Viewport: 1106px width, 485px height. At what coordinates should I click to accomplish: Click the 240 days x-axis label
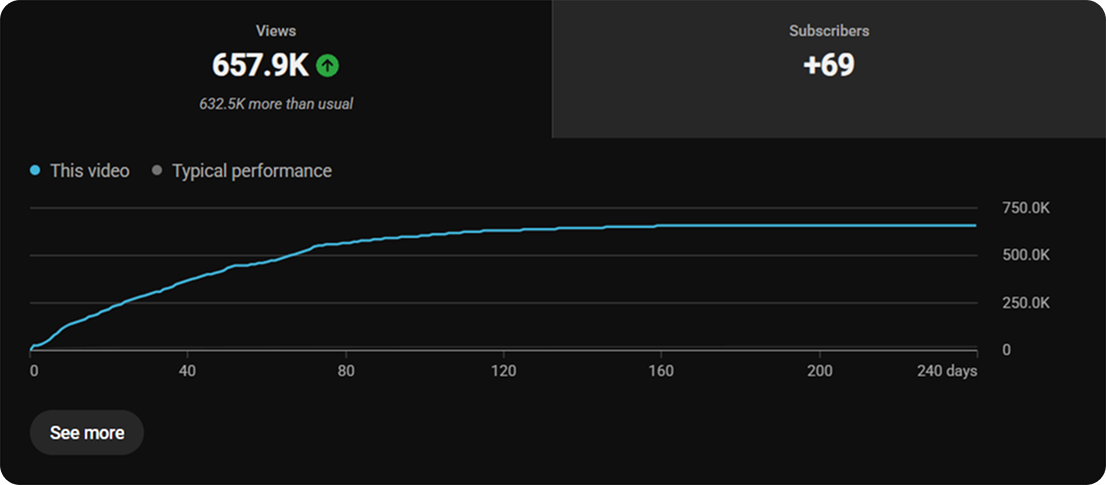[x=949, y=372]
